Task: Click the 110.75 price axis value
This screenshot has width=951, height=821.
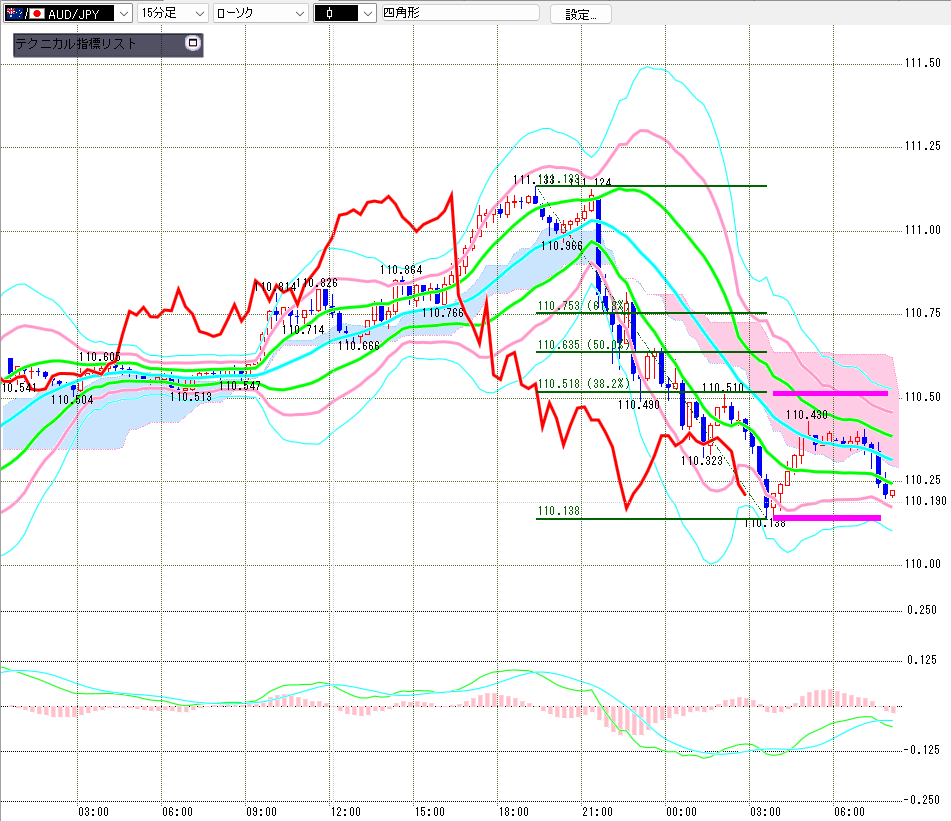Action: coord(922,313)
